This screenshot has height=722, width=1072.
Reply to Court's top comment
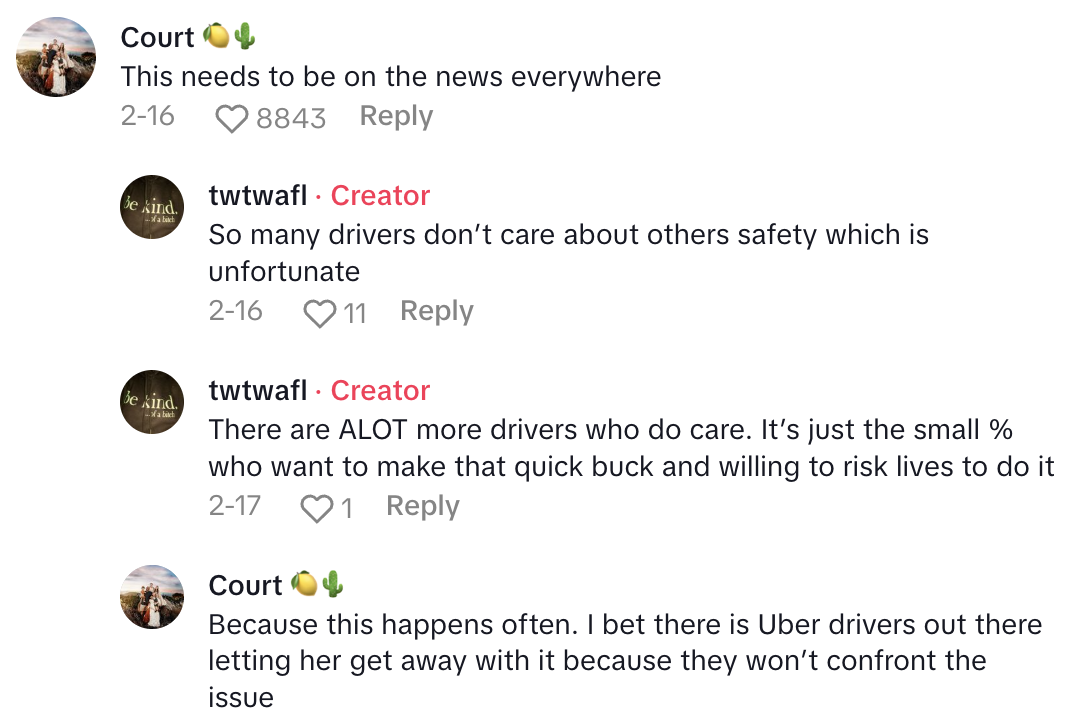point(395,117)
